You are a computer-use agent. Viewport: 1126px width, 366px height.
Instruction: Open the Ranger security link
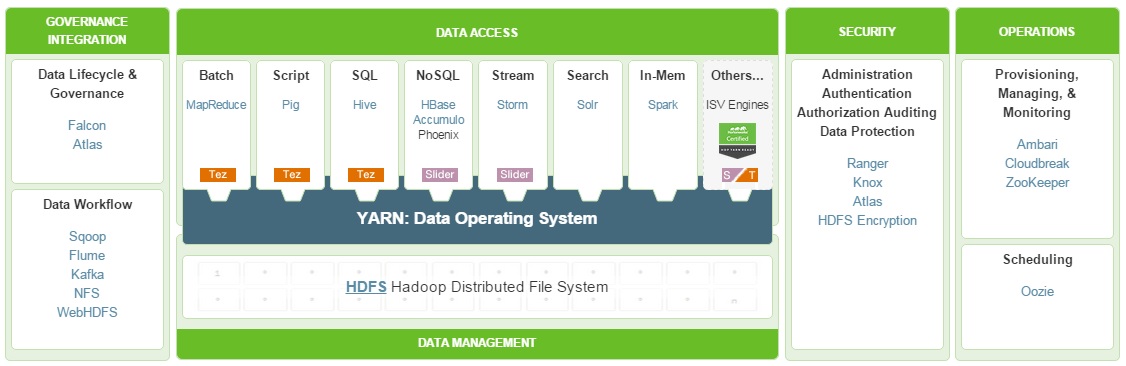click(x=867, y=164)
